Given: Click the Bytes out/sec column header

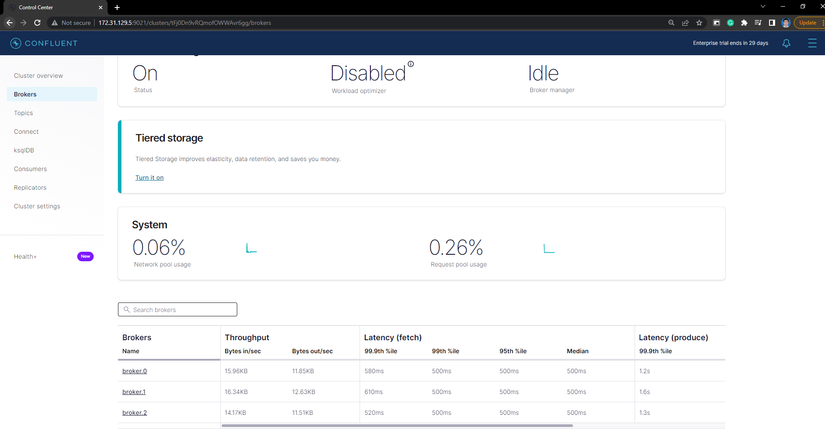Looking at the screenshot, I should tap(313, 351).
